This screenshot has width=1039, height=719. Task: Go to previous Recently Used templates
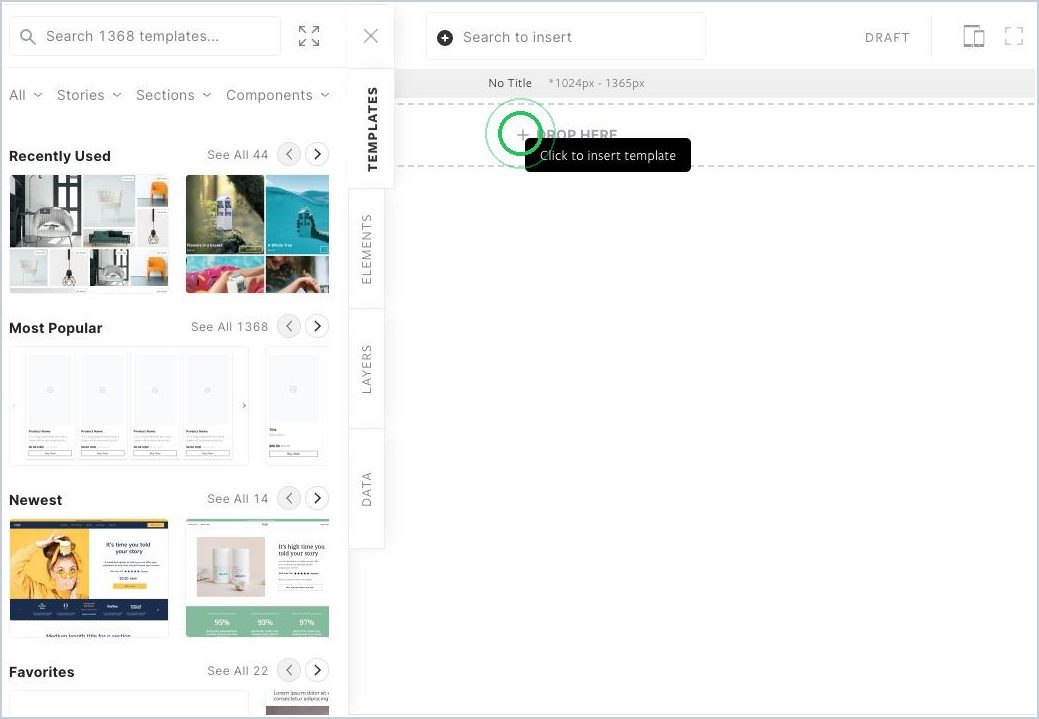(x=289, y=154)
